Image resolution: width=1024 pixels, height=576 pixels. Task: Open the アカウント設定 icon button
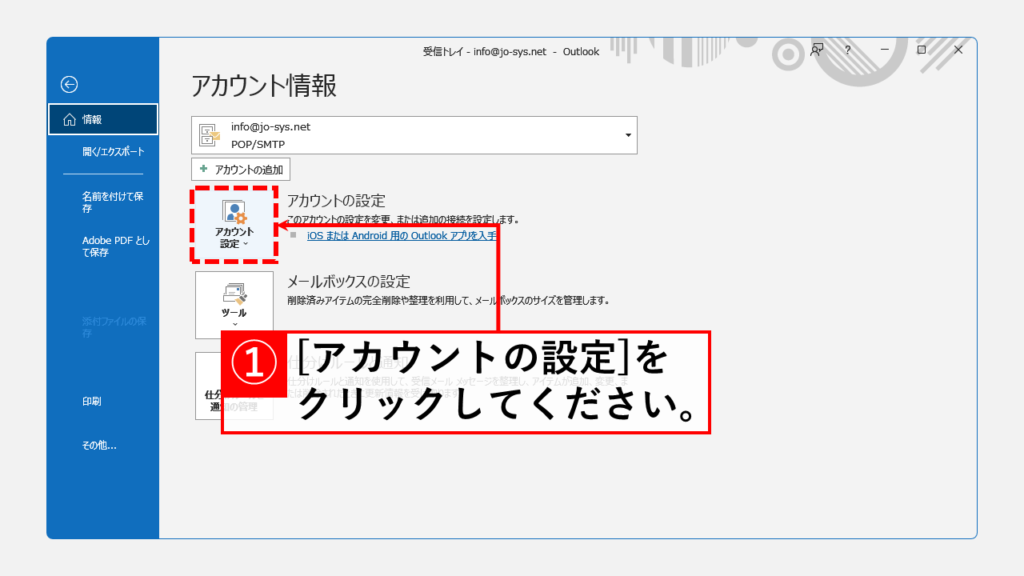coord(234,224)
